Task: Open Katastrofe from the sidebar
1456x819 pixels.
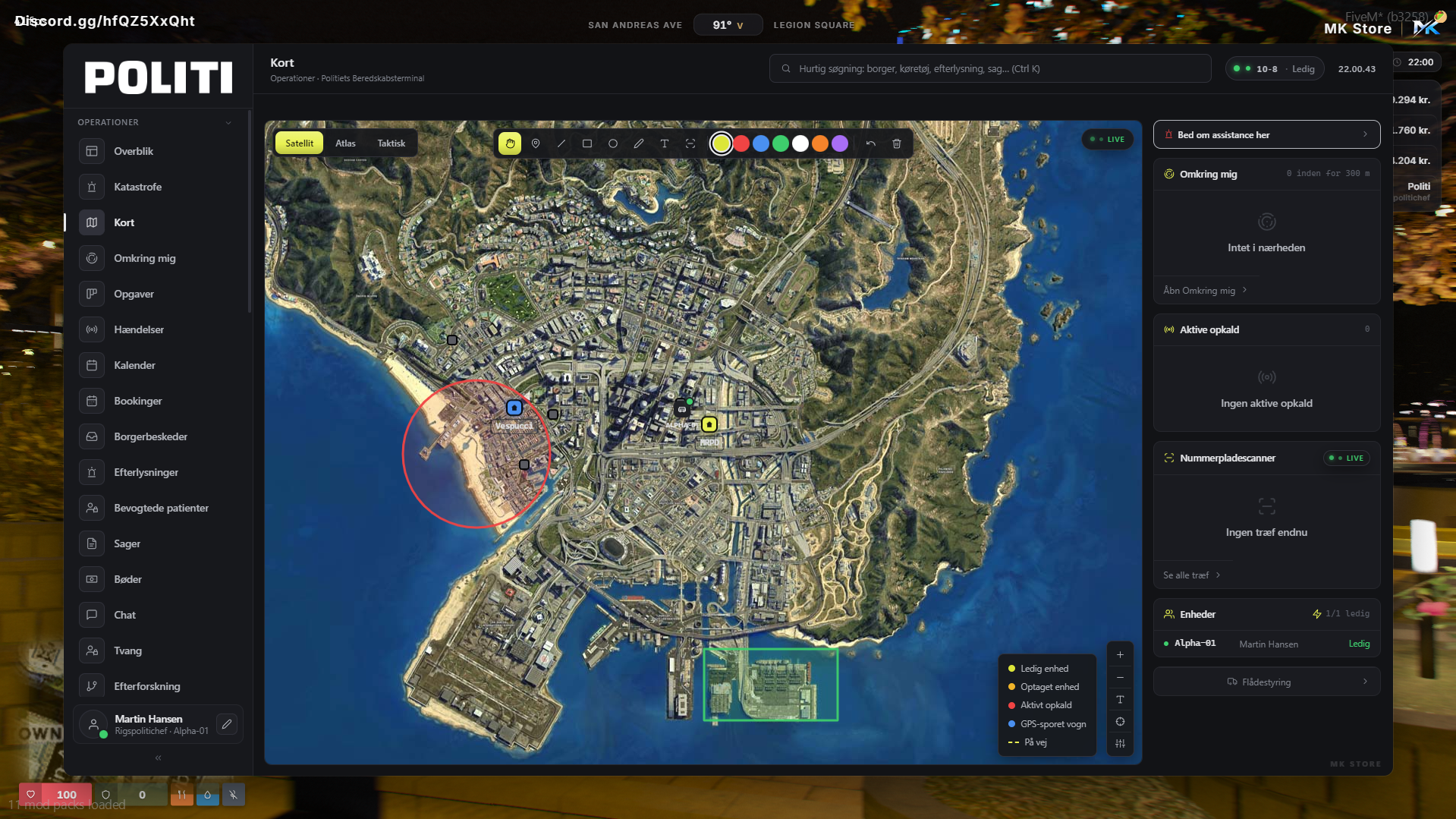Action: point(156,187)
